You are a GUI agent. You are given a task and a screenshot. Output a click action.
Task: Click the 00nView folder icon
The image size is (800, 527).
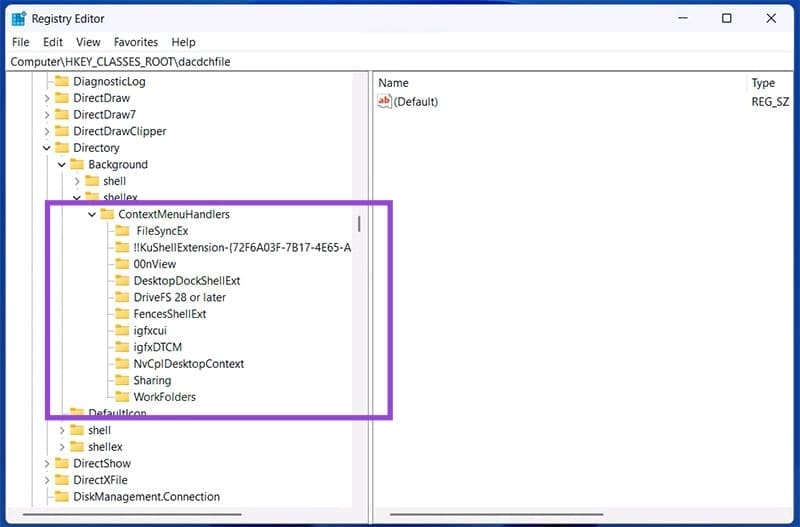pos(122,264)
